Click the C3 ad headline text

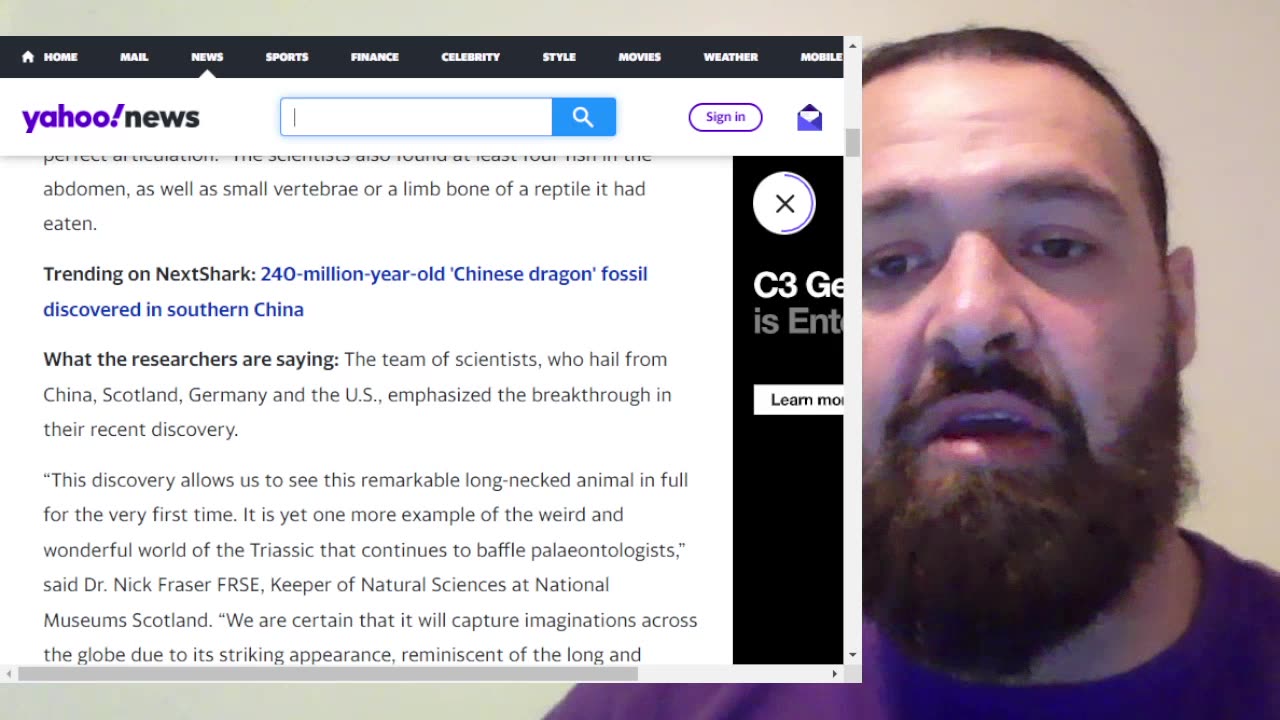[x=798, y=285]
